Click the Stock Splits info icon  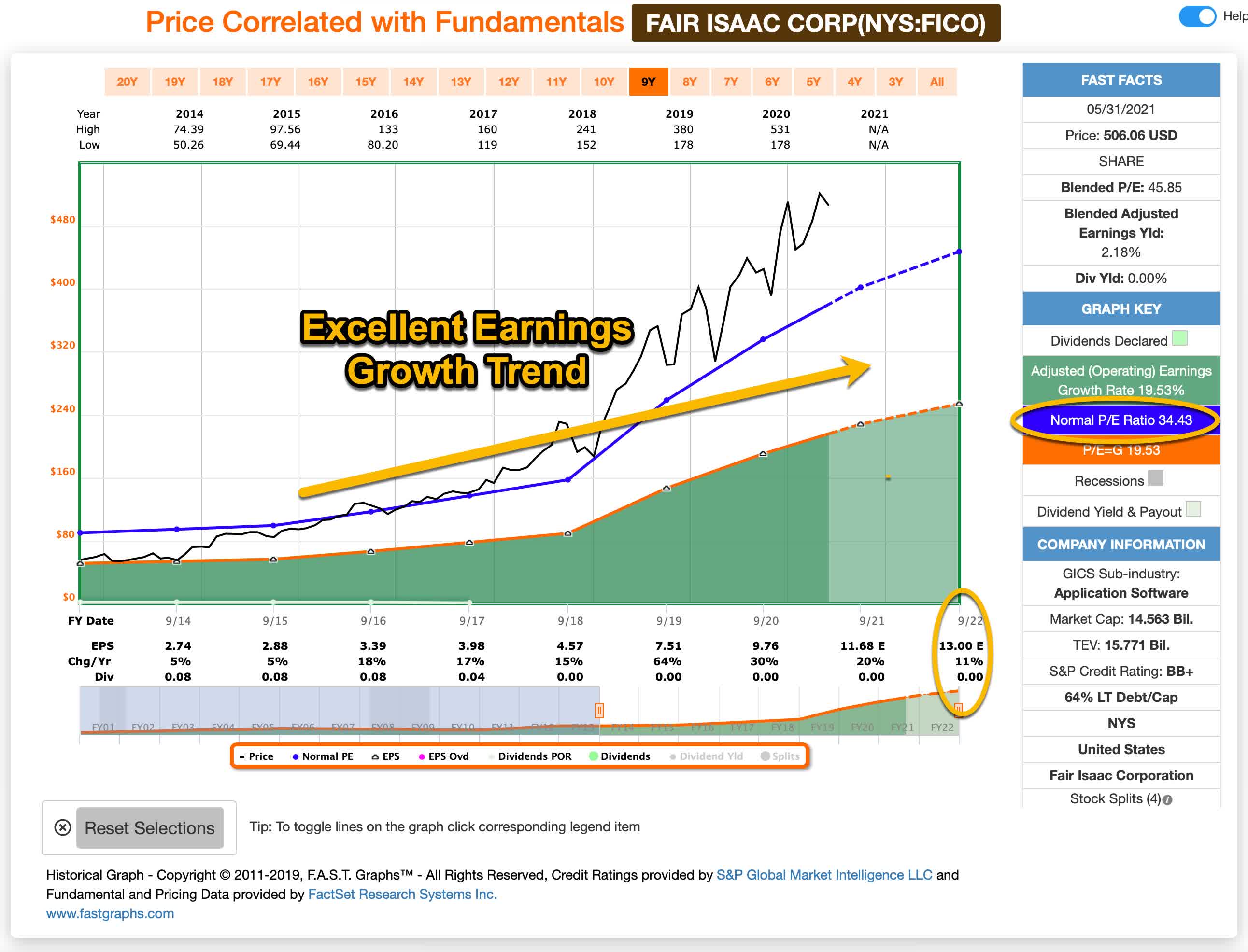pos(1167,799)
